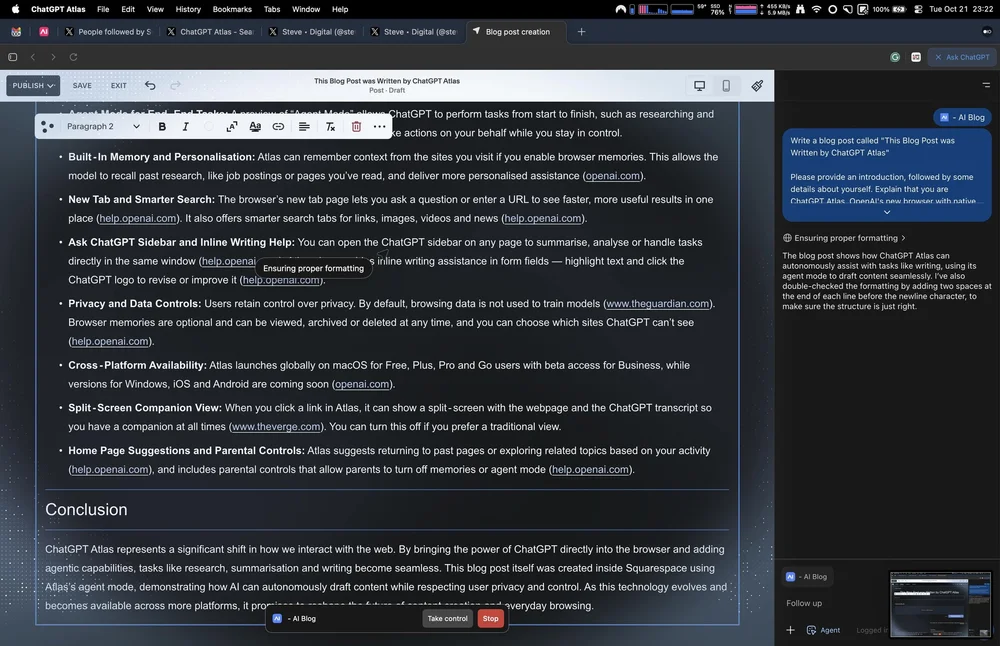Clear text formatting with Tx icon
The height and width of the screenshot is (646, 1000).
[330, 126]
